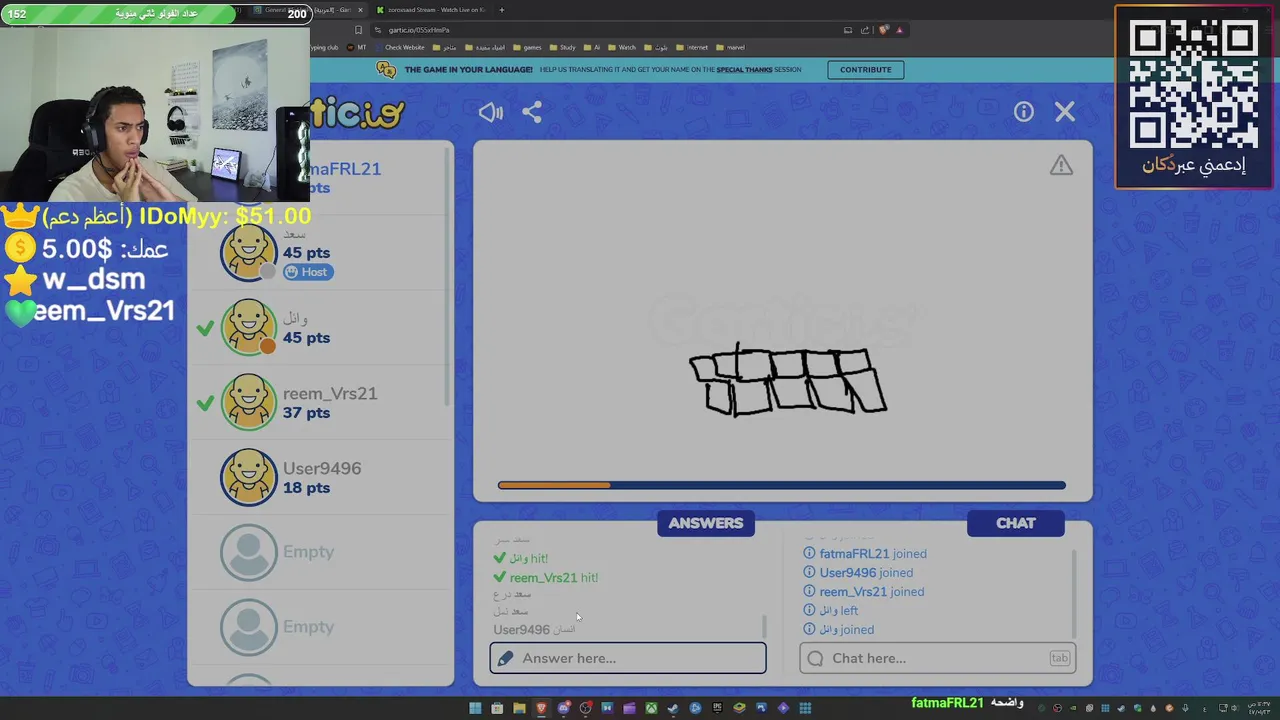Open the 'Ai' bookmarks folder
The image size is (1280, 720).
(592, 47)
